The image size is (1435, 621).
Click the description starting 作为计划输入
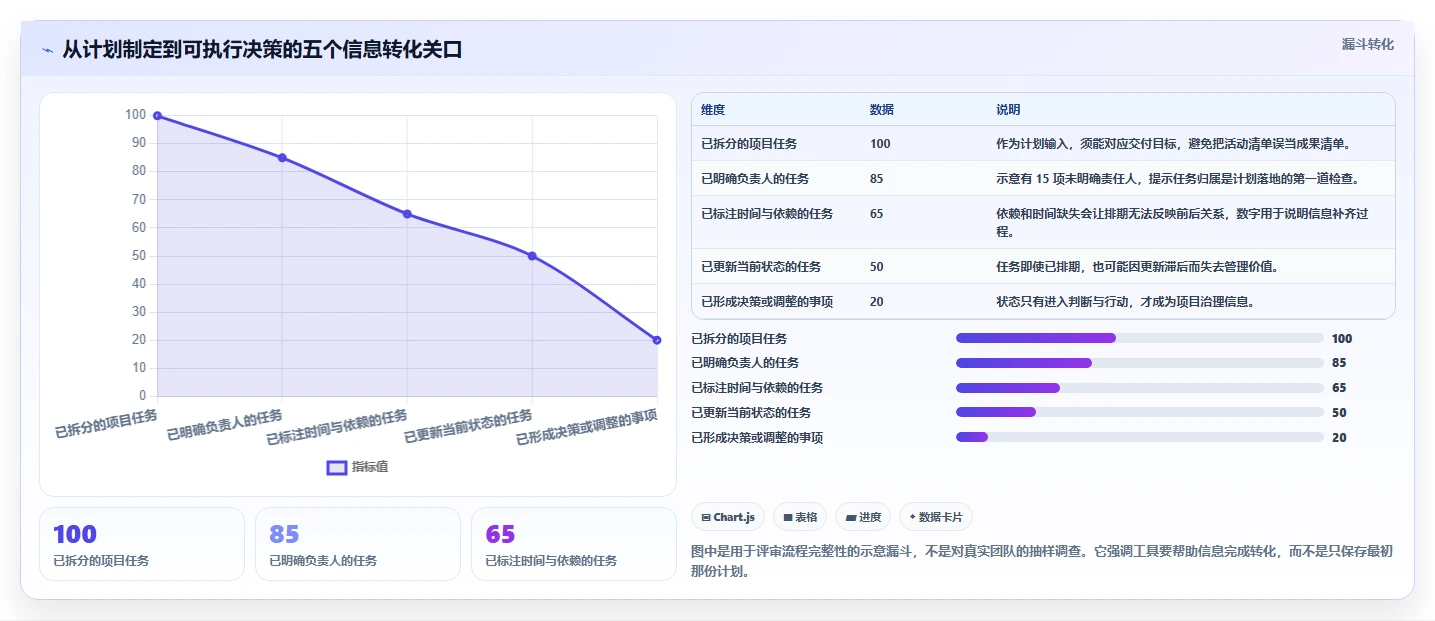[1174, 143]
